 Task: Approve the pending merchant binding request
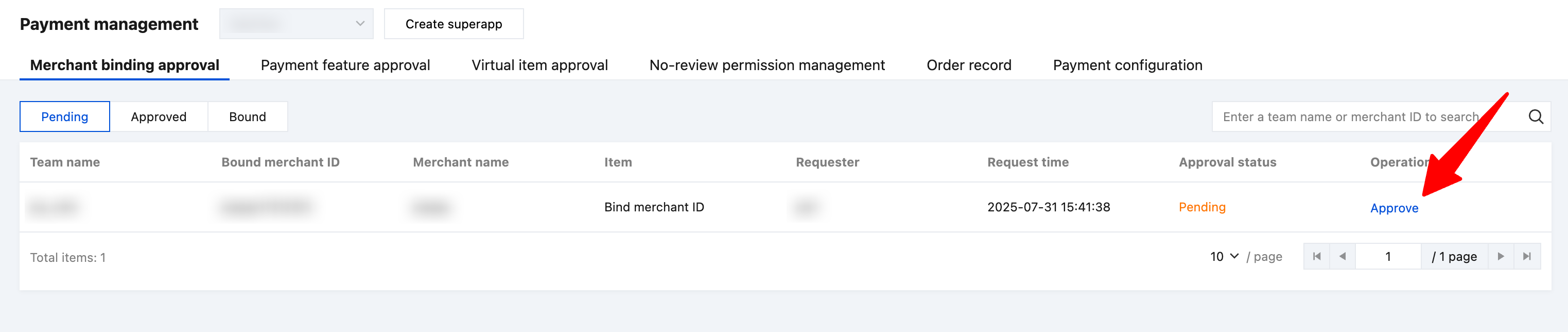pos(1394,208)
